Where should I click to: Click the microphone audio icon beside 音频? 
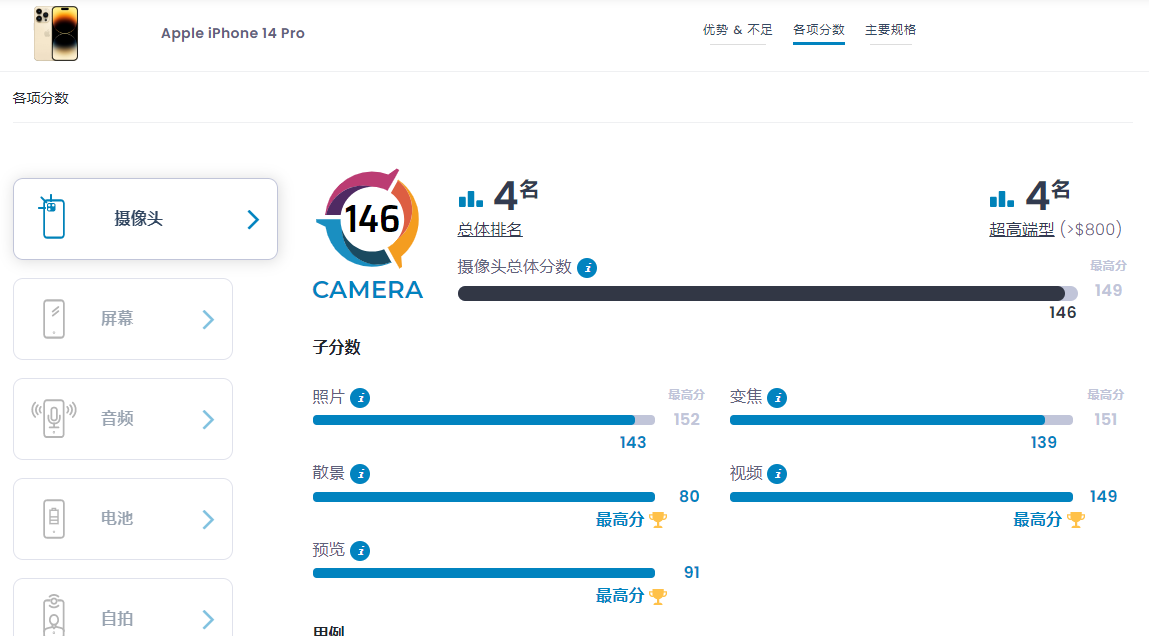pyautogui.click(x=53, y=418)
